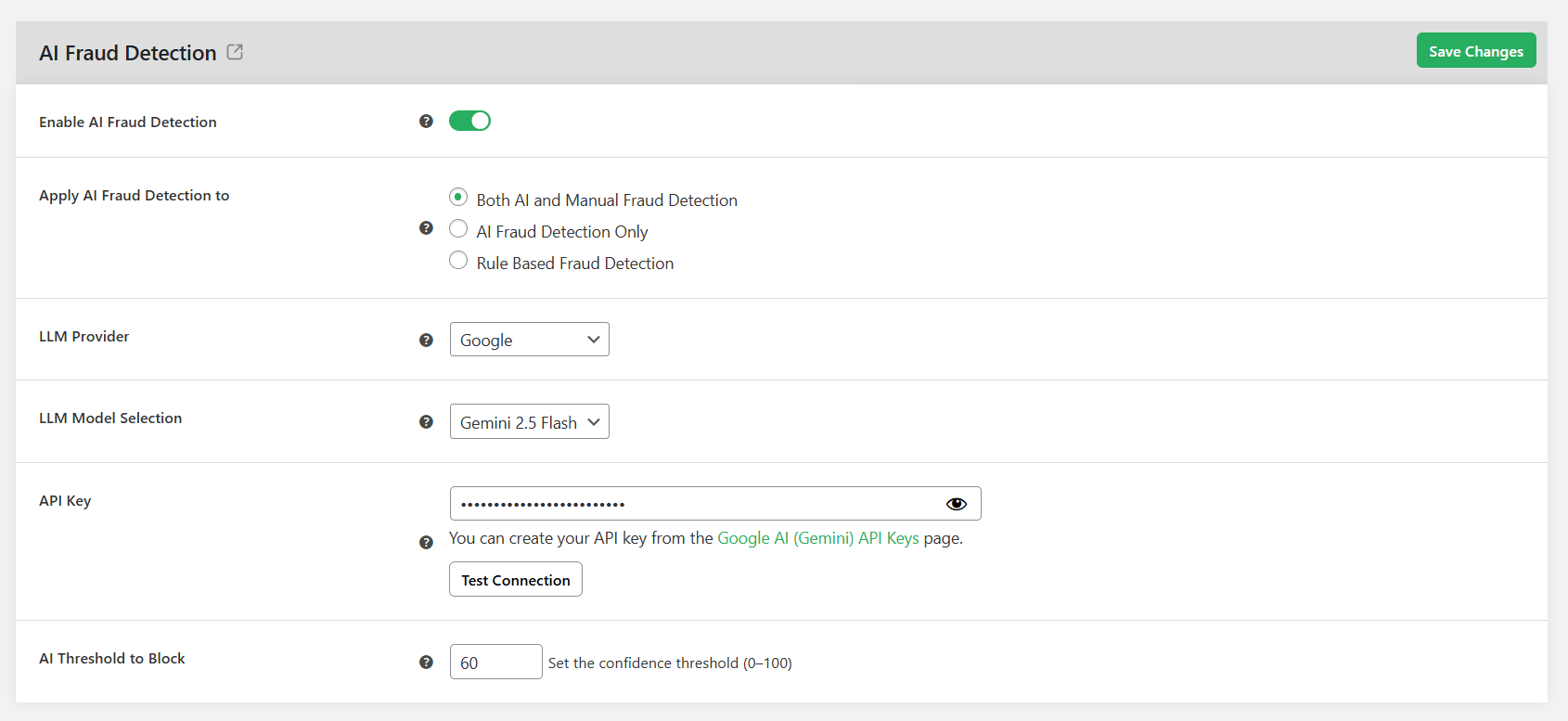Open external link icon beside AI Fraud Detection title
1568x721 pixels.
point(235,52)
